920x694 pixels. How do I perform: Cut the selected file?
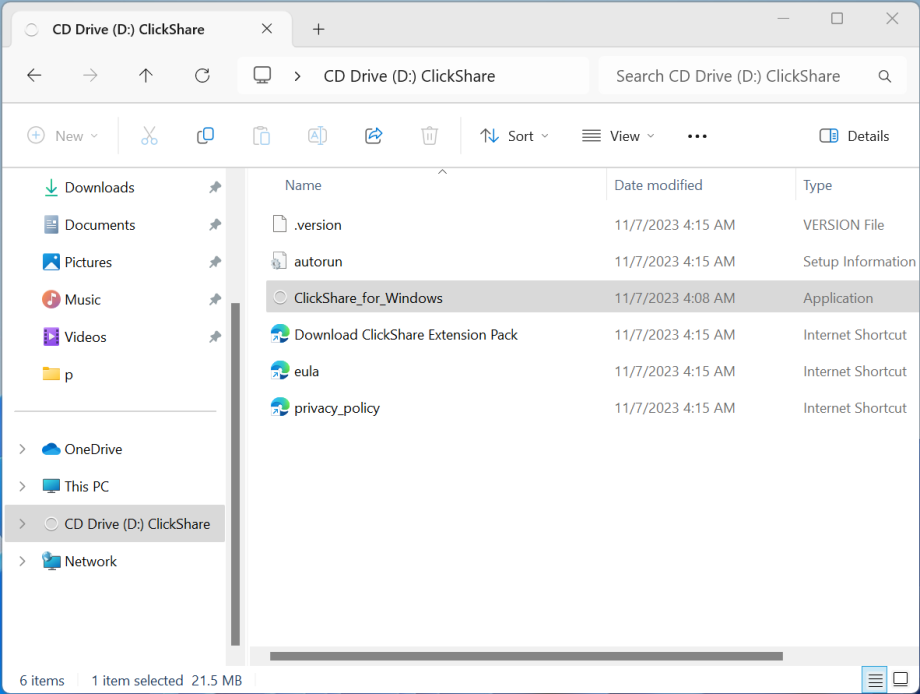(x=149, y=136)
